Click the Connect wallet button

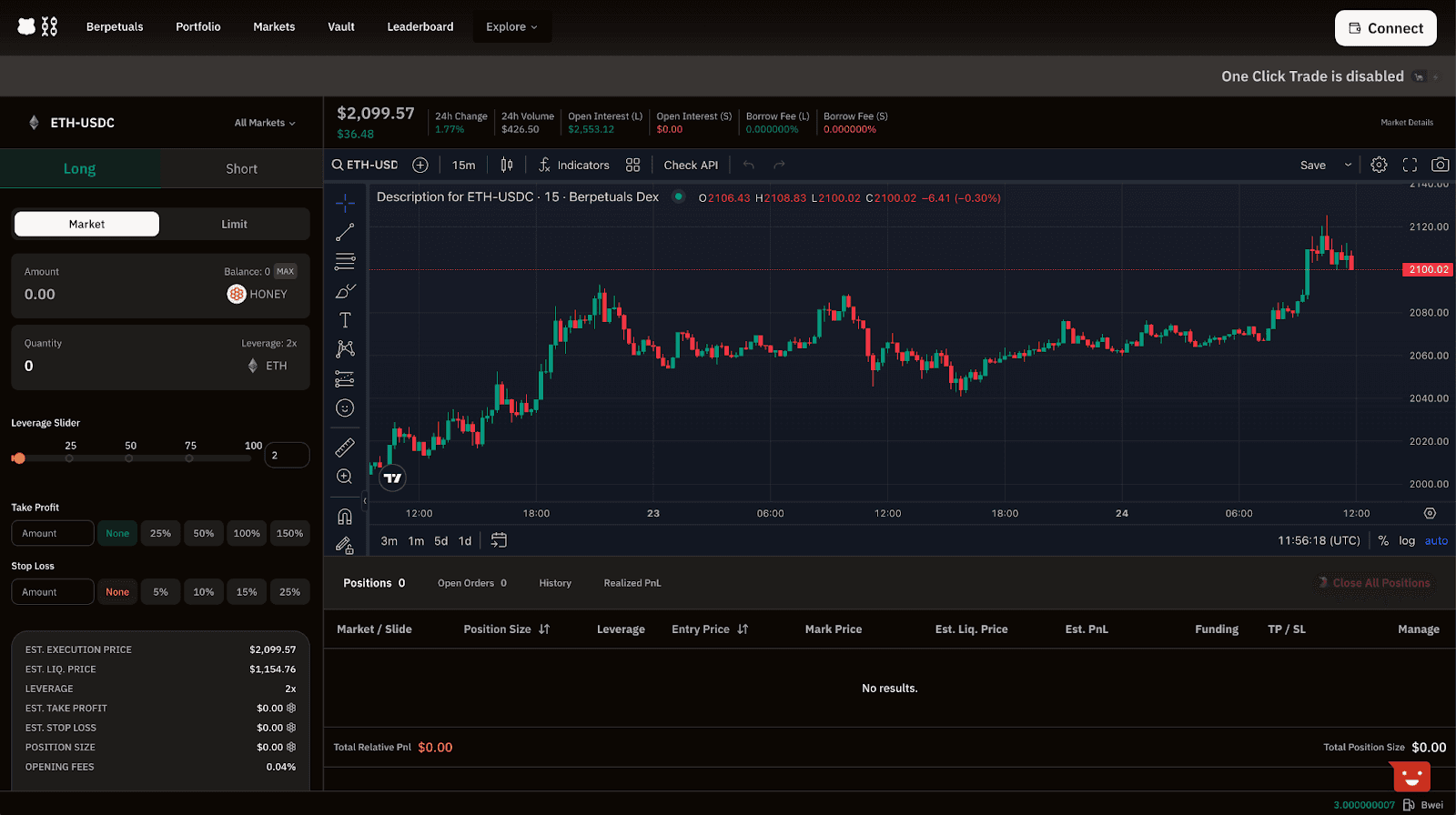1385,28
